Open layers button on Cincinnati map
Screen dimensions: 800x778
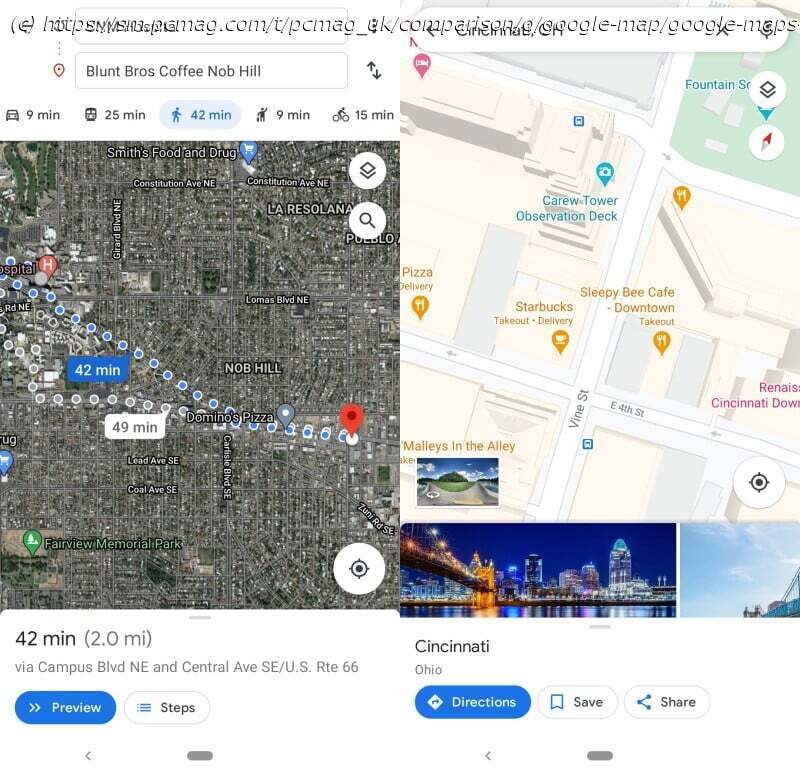coord(767,90)
